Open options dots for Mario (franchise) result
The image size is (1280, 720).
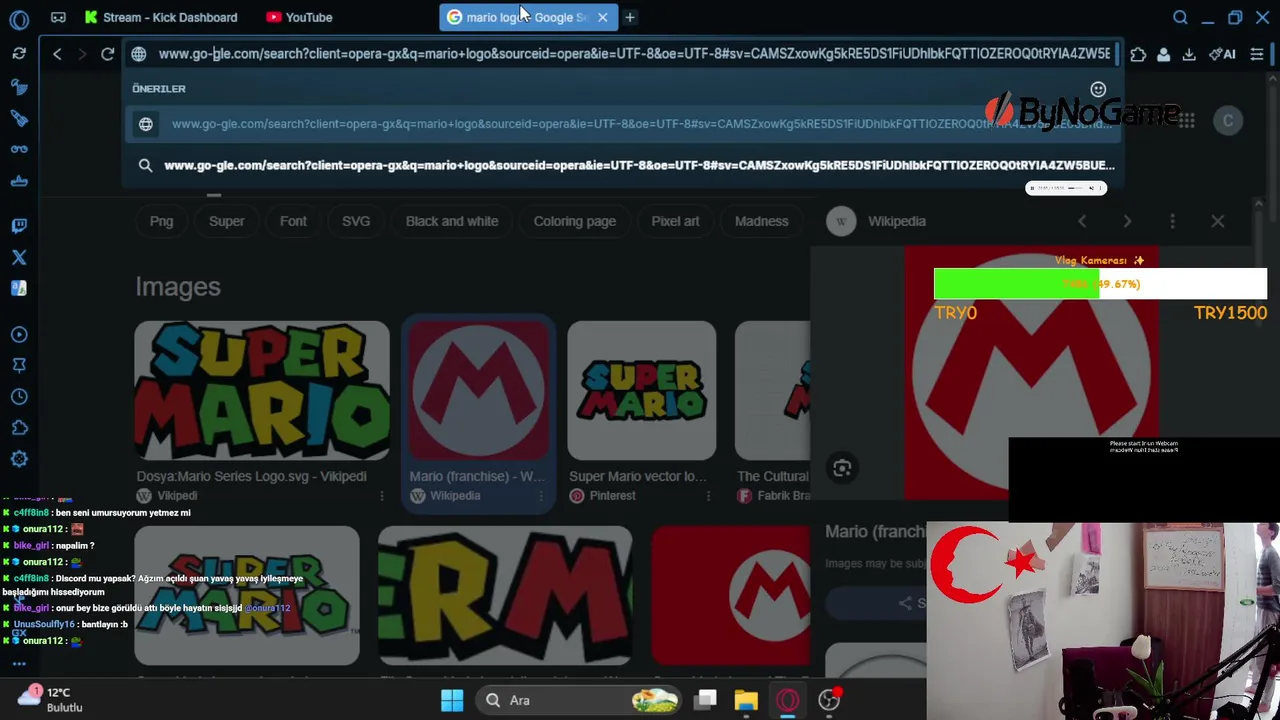[541, 496]
